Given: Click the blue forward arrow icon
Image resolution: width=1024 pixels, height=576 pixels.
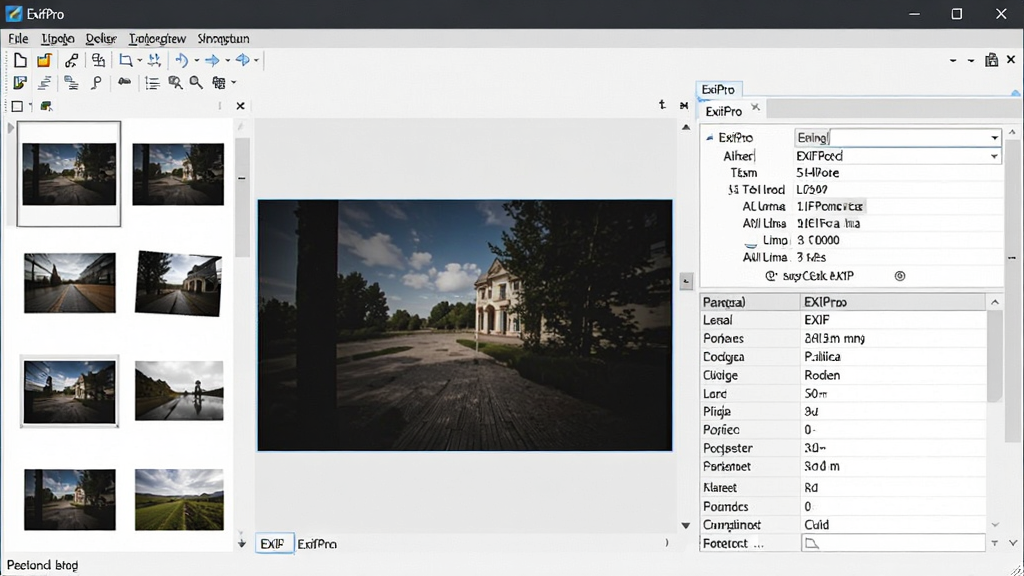Looking at the screenshot, I should coord(212,61).
